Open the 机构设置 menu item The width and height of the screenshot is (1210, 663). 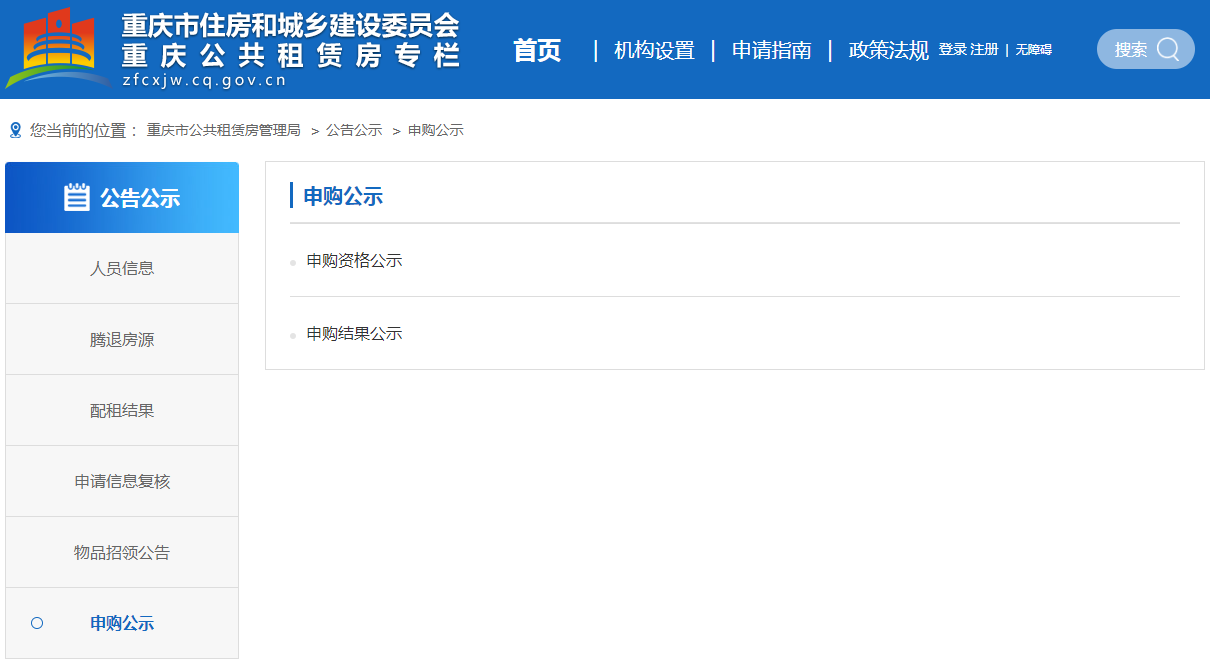[654, 50]
